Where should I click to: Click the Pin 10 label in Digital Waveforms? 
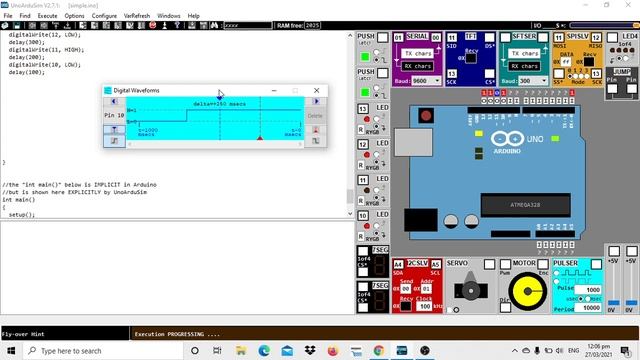[114, 116]
